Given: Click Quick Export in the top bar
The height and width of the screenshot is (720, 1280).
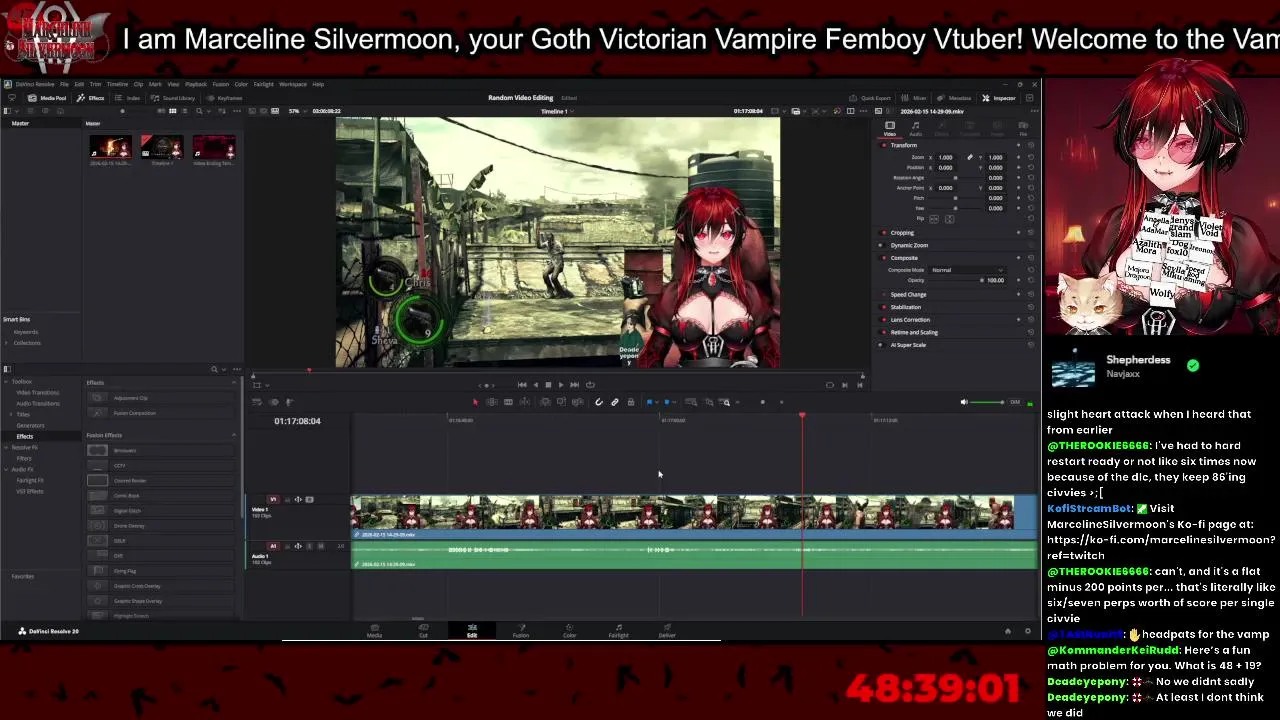Looking at the screenshot, I should coord(870,98).
